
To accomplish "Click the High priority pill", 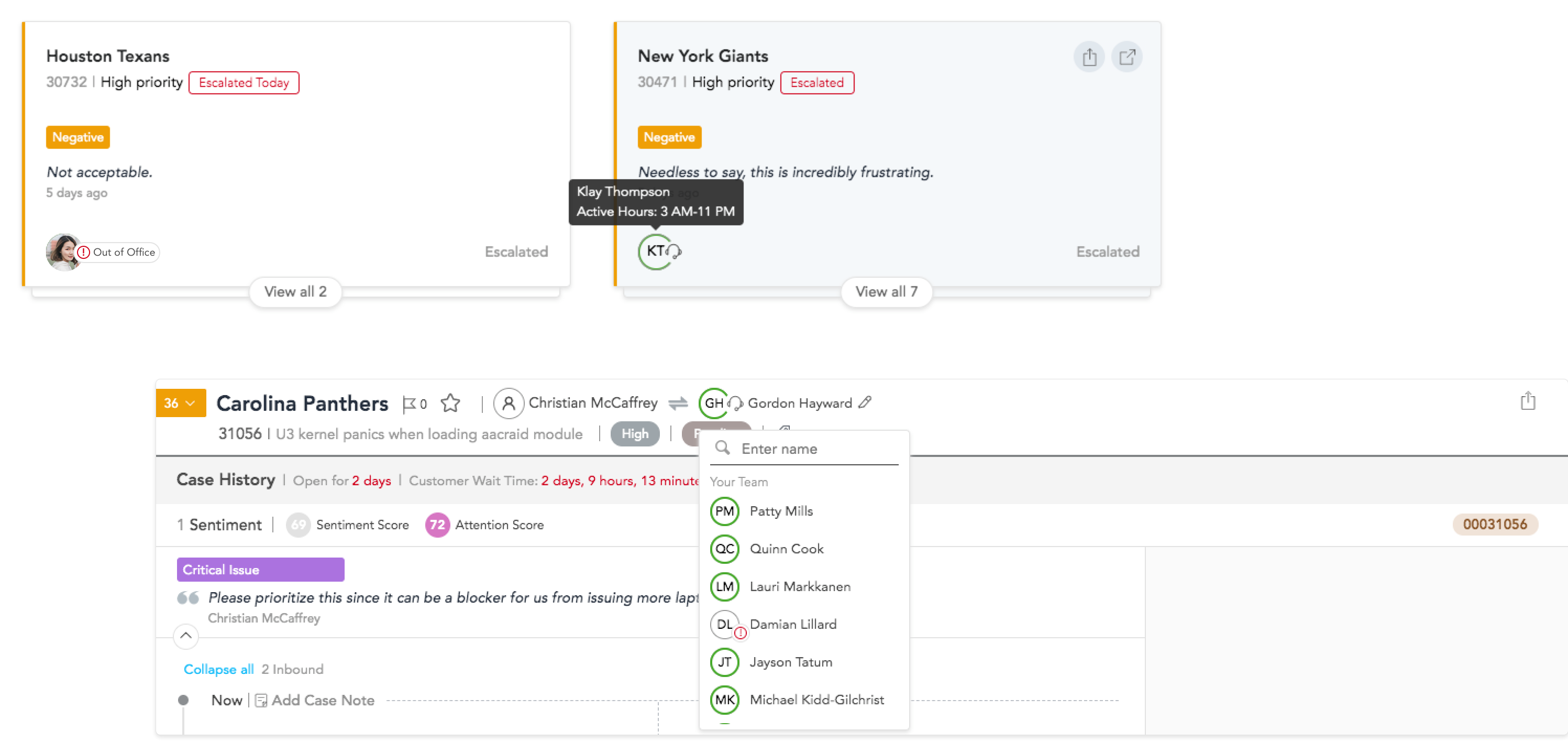I will coord(635,434).
